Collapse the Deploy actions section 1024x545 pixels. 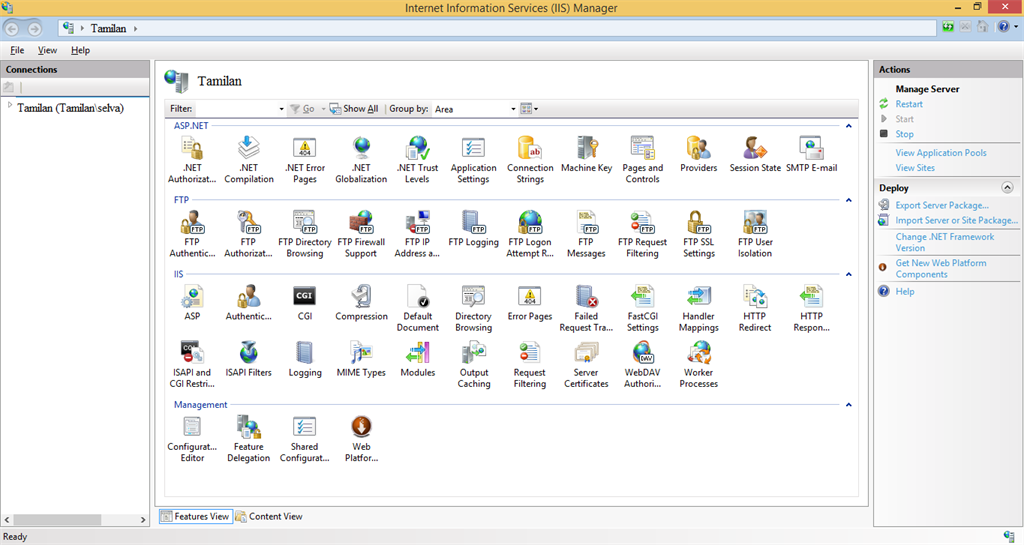1007,187
